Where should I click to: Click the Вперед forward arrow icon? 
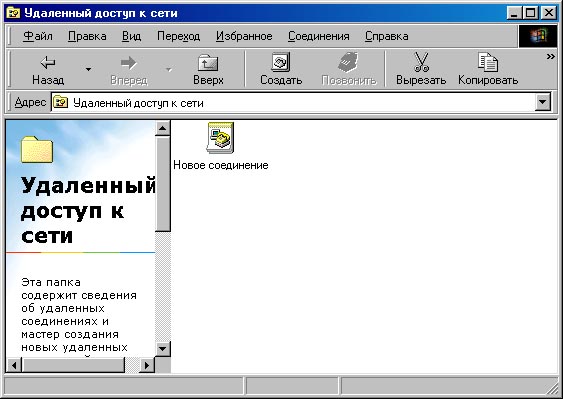click(129, 62)
